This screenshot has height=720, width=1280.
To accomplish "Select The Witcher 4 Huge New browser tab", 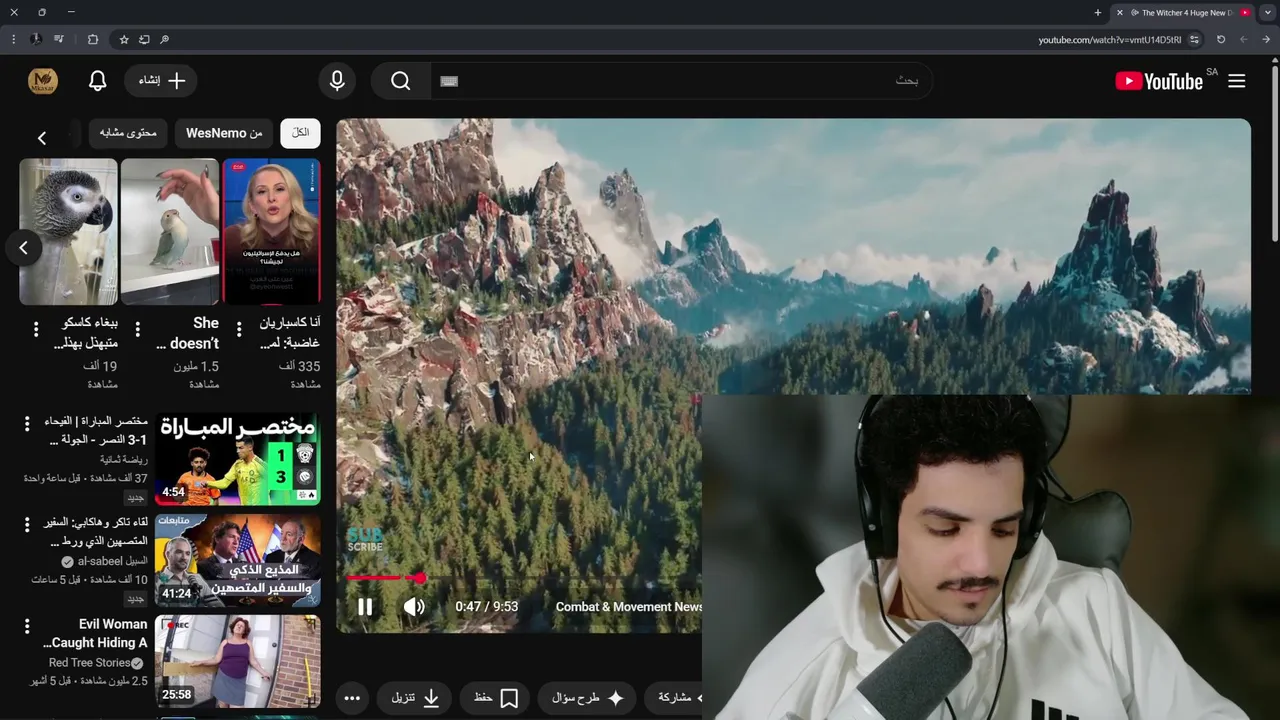I will click(x=1183, y=13).
